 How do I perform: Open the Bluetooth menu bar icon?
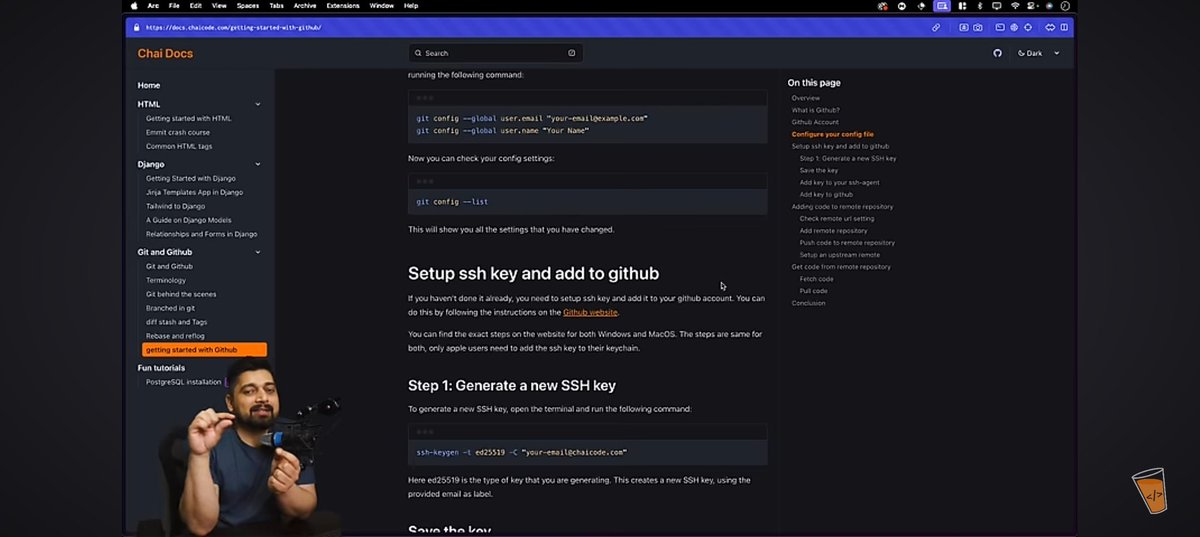click(x=979, y=5)
